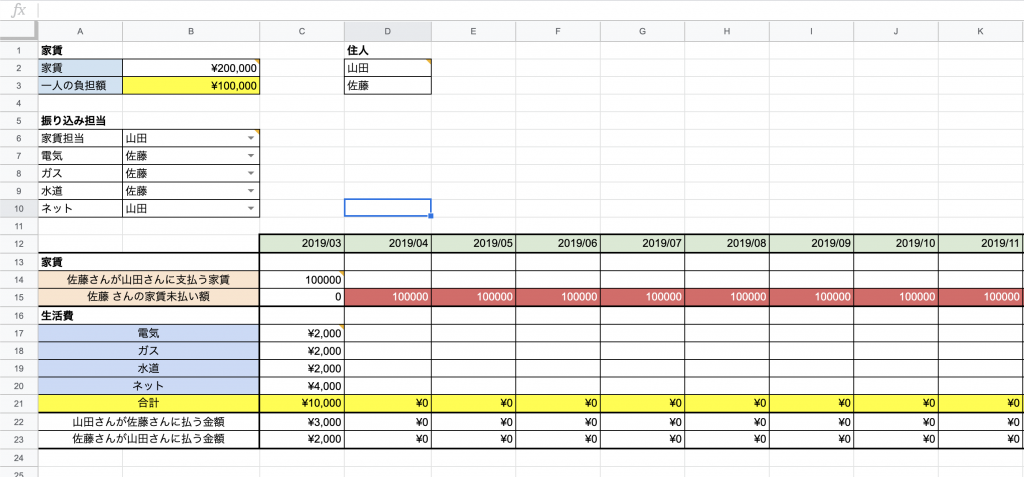
Task: Click the ¥200,000 rent cell
Action: coord(191,68)
